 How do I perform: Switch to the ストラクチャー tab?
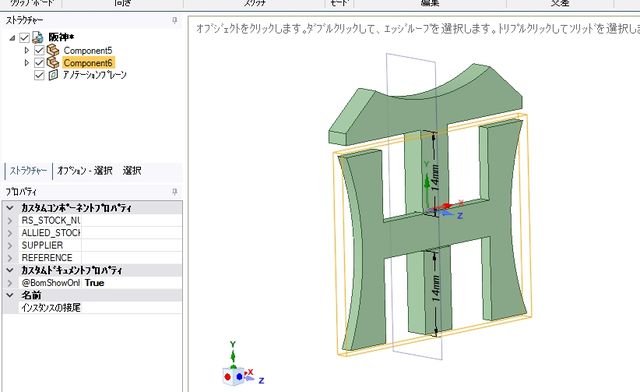click(x=29, y=171)
